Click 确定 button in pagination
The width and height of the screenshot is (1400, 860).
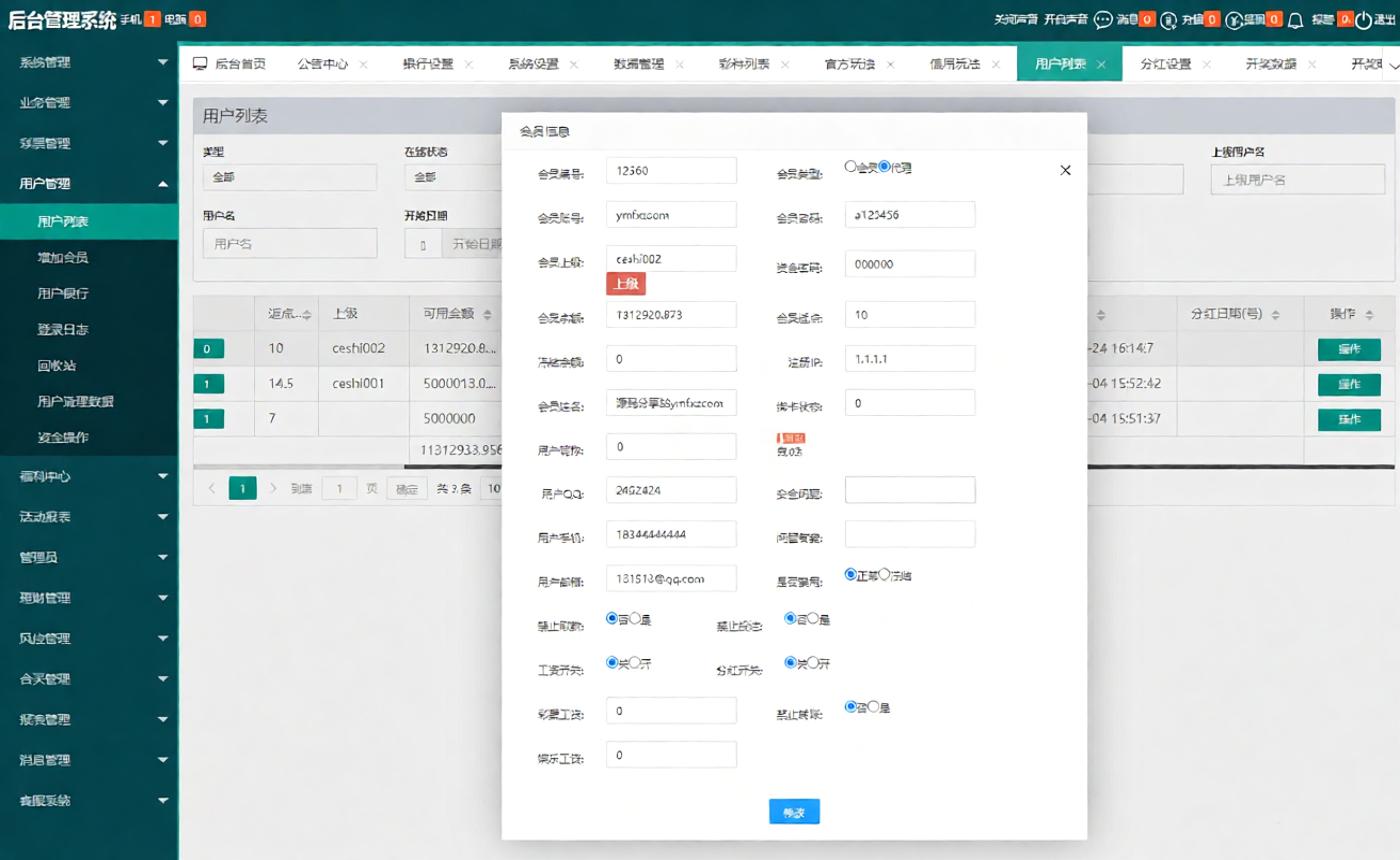tap(406, 488)
